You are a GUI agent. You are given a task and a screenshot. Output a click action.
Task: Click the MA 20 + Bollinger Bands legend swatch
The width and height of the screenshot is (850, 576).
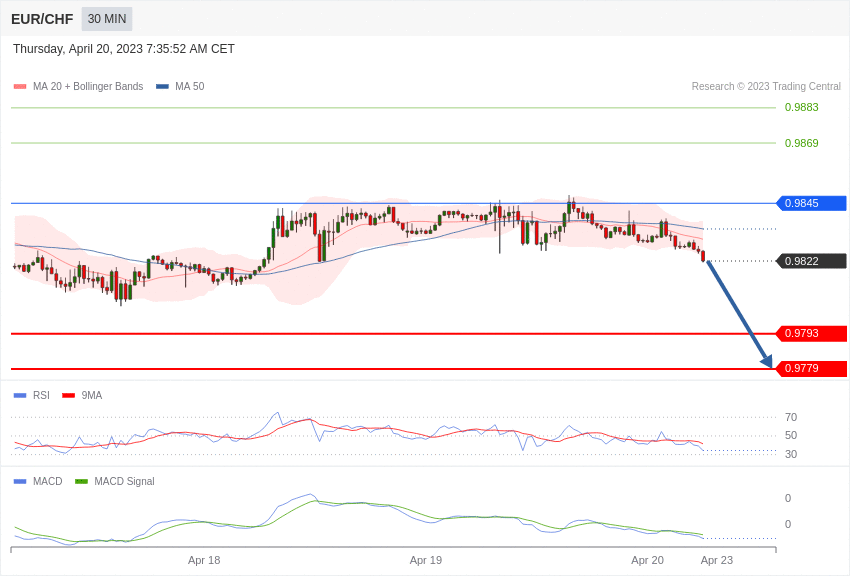(x=20, y=87)
